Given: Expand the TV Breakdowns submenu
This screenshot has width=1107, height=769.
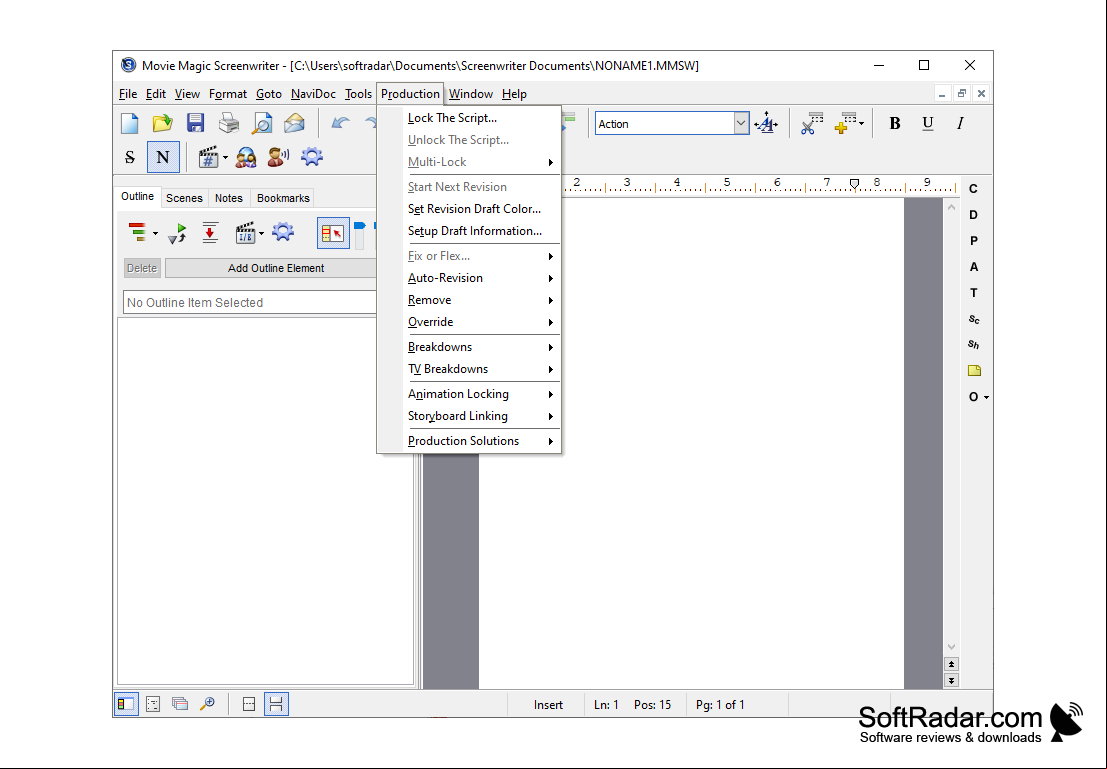Looking at the screenshot, I should pyautogui.click(x=469, y=369).
